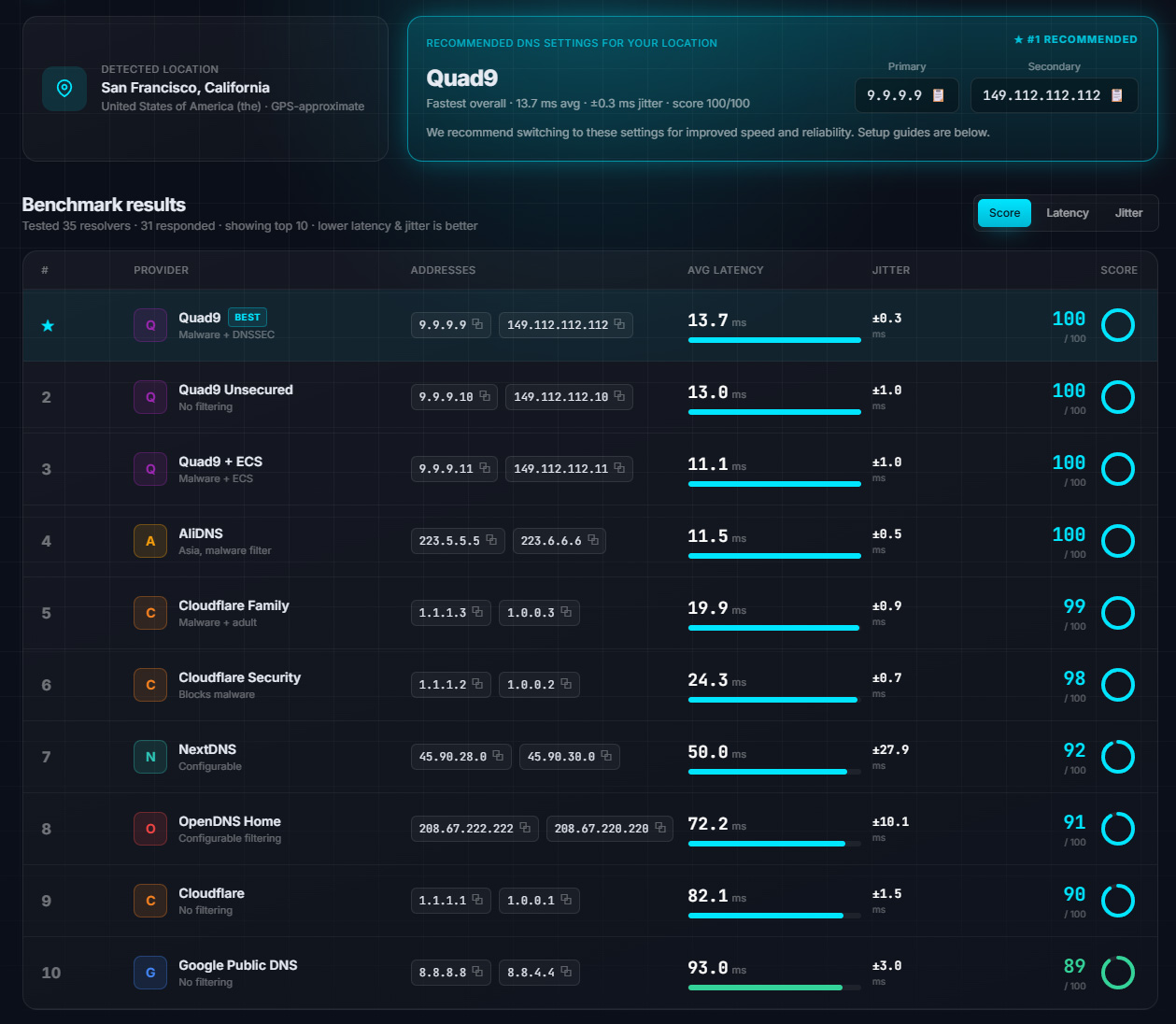Click the Cloudflare score value 90

click(1074, 894)
